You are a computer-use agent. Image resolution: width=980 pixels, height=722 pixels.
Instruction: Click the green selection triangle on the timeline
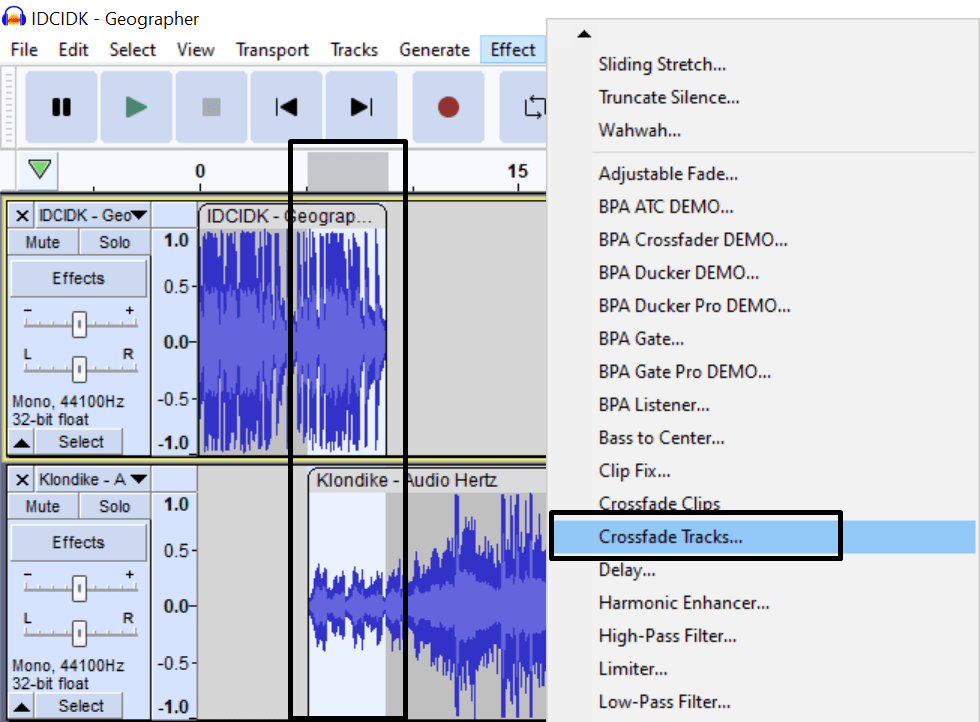point(38,170)
